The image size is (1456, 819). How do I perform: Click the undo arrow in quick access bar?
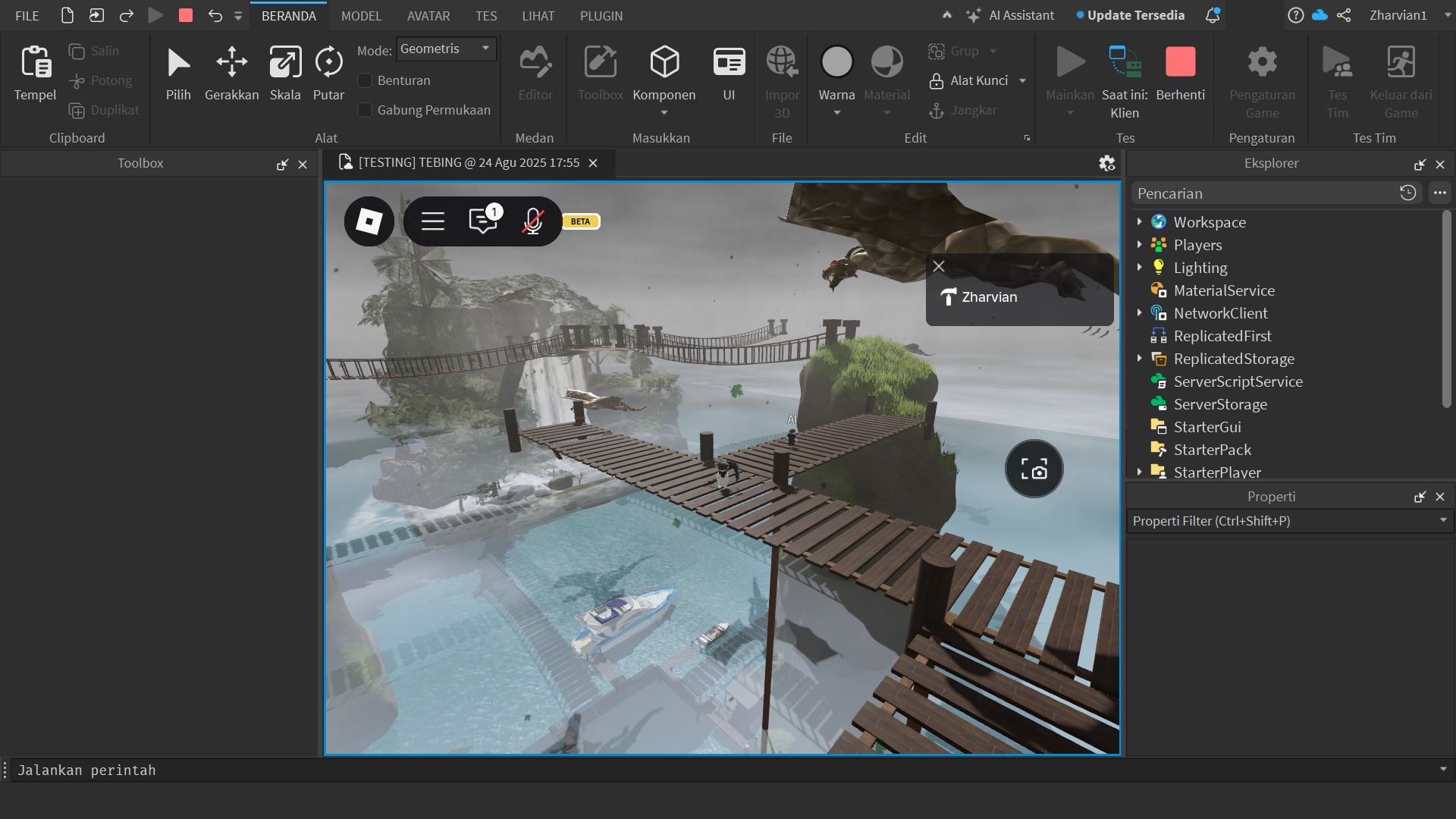point(215,15)
